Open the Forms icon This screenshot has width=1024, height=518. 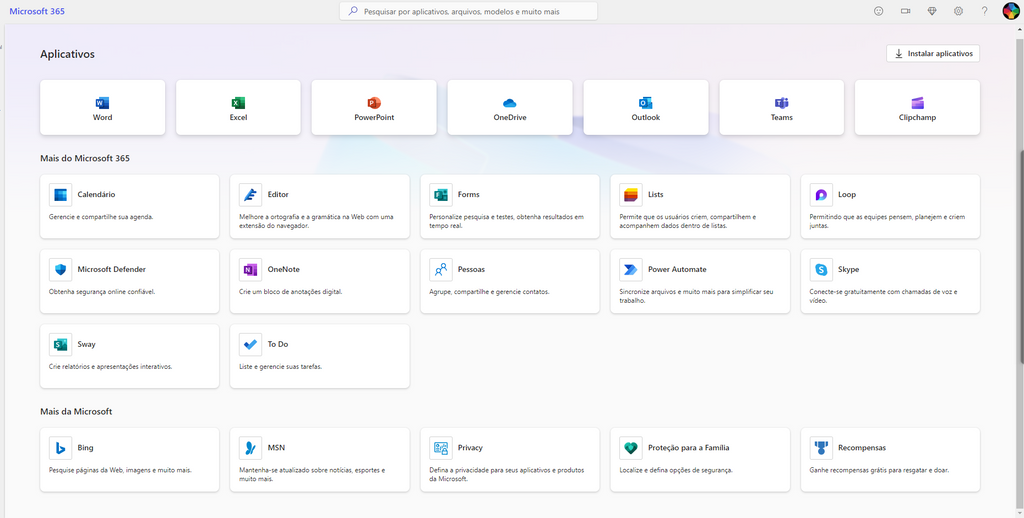click(x=441, y=195)
